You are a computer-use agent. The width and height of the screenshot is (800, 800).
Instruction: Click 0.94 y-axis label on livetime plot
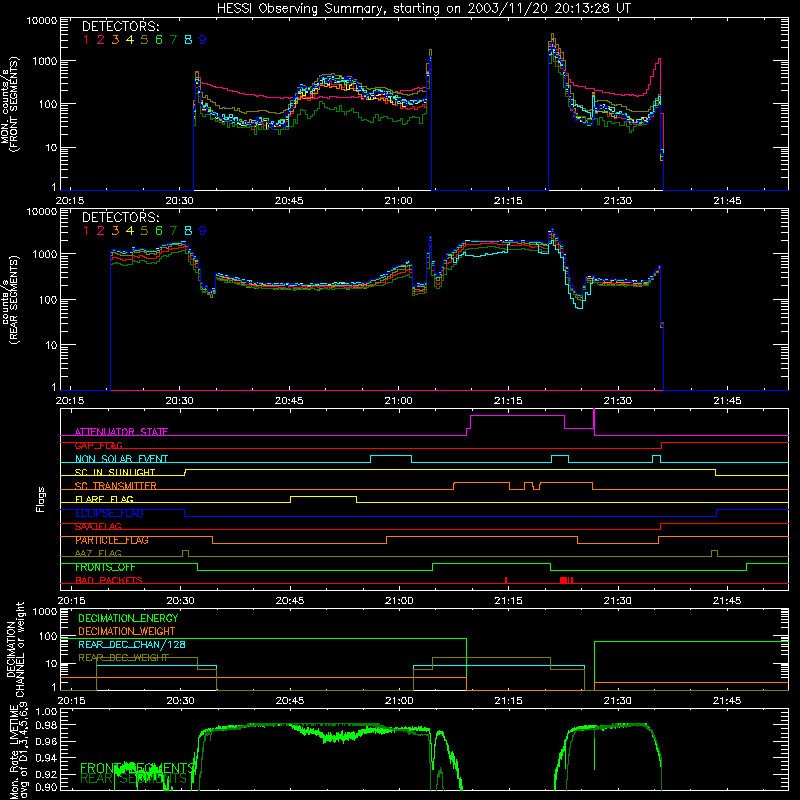(x=46, y=758)
